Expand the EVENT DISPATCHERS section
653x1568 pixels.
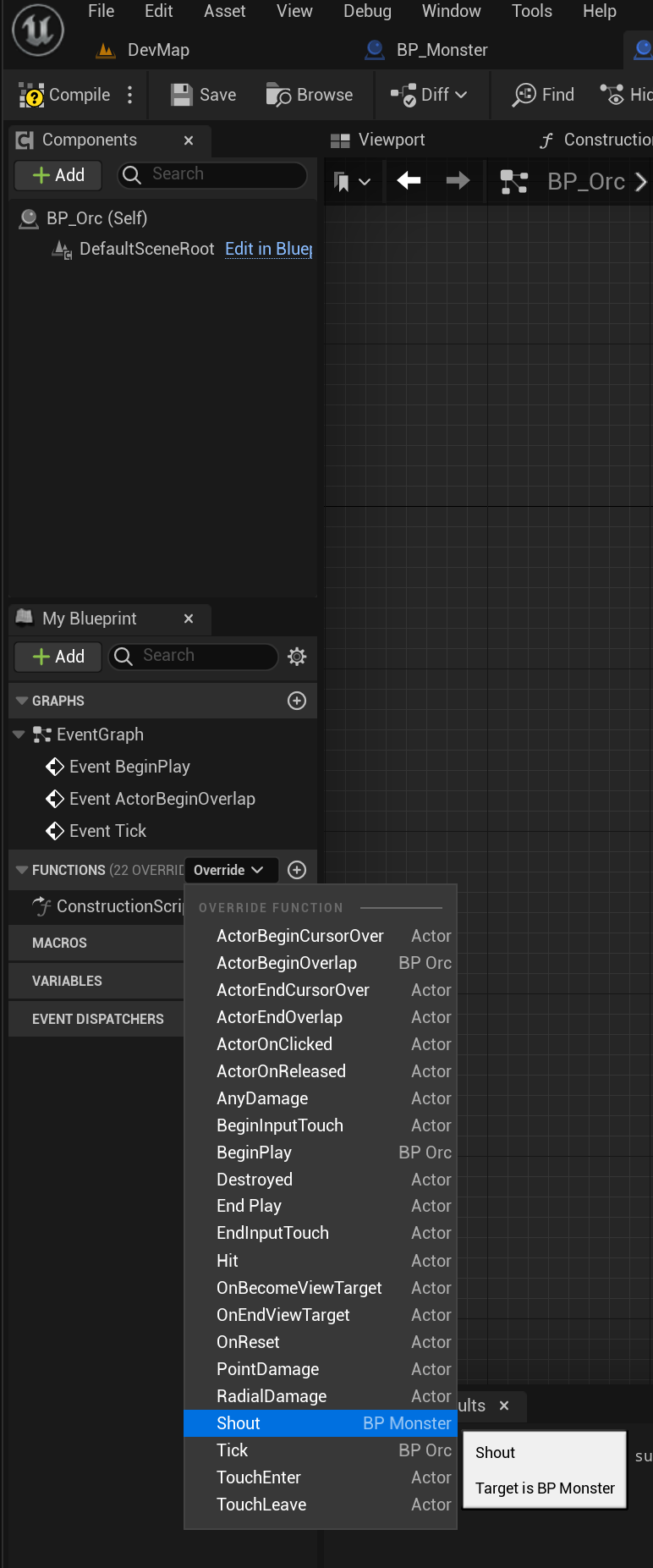(x=97, y=1019)
